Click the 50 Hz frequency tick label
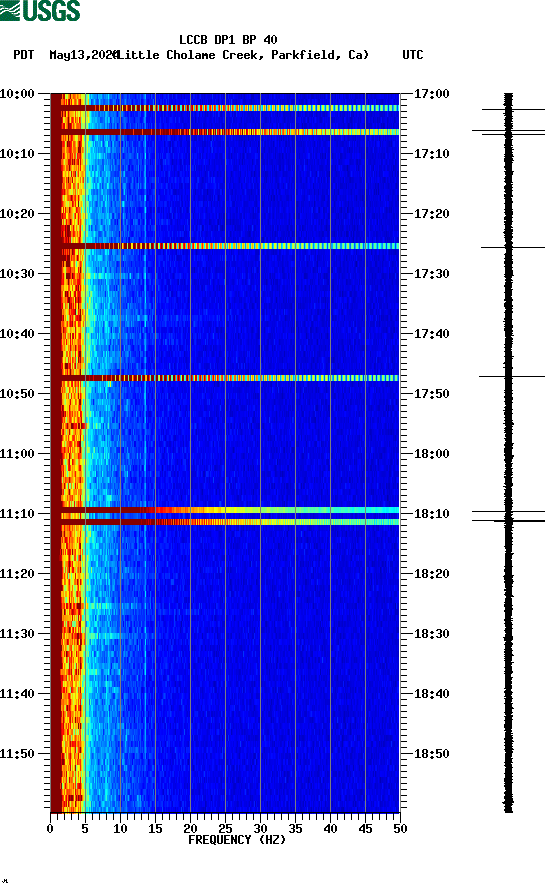Image resolution: width=552 pixels, height=892 pixels. (x=400, y=829)
